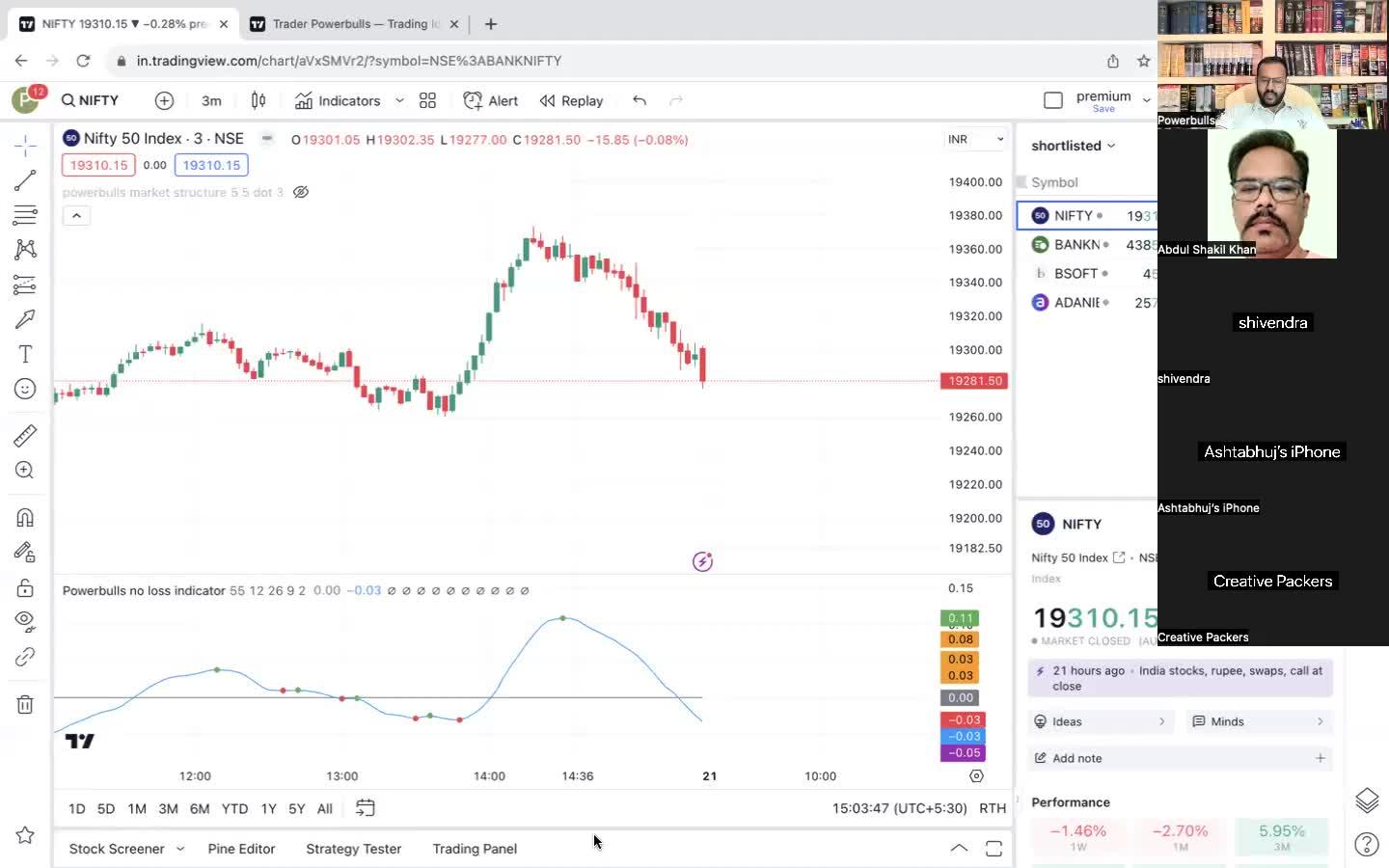1389x868 pixels.
Task: Open the go to date calendar icon
Action: (365, 808)
